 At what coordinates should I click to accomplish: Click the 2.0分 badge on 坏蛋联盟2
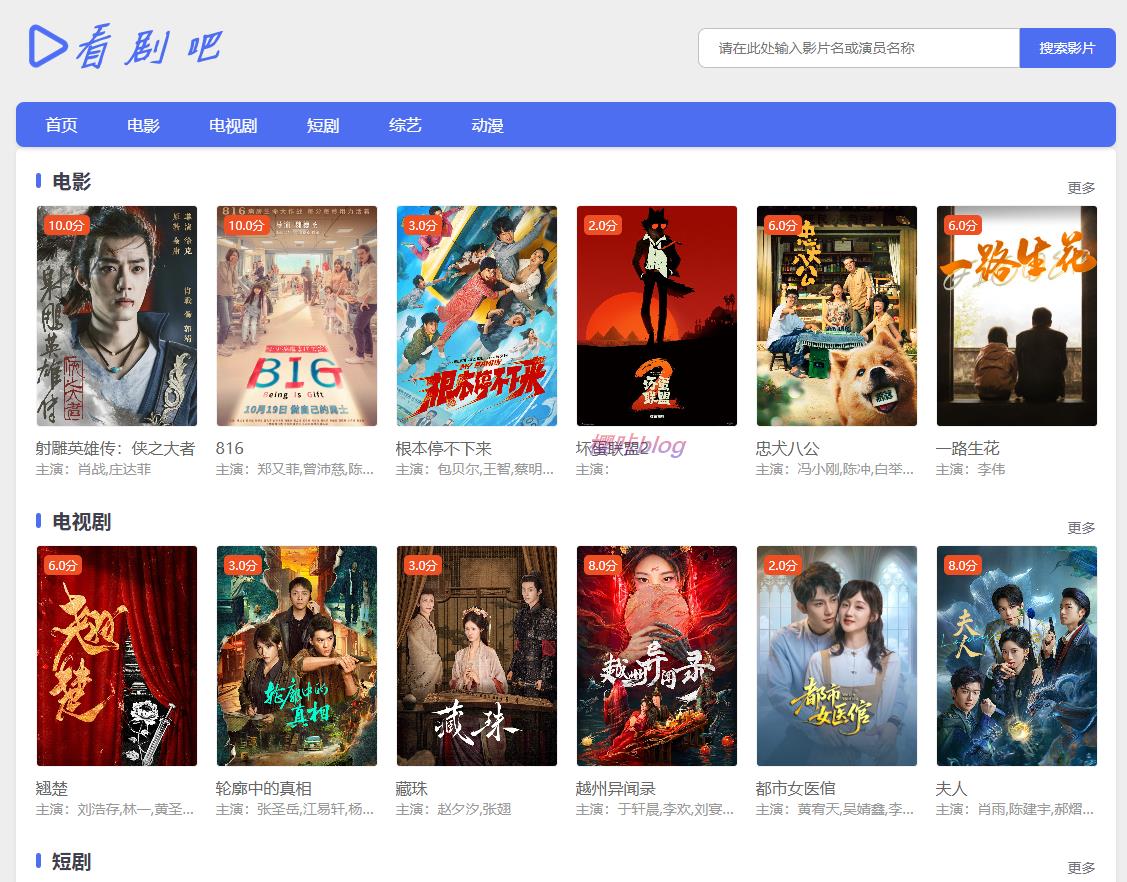(x=603, y=225)
